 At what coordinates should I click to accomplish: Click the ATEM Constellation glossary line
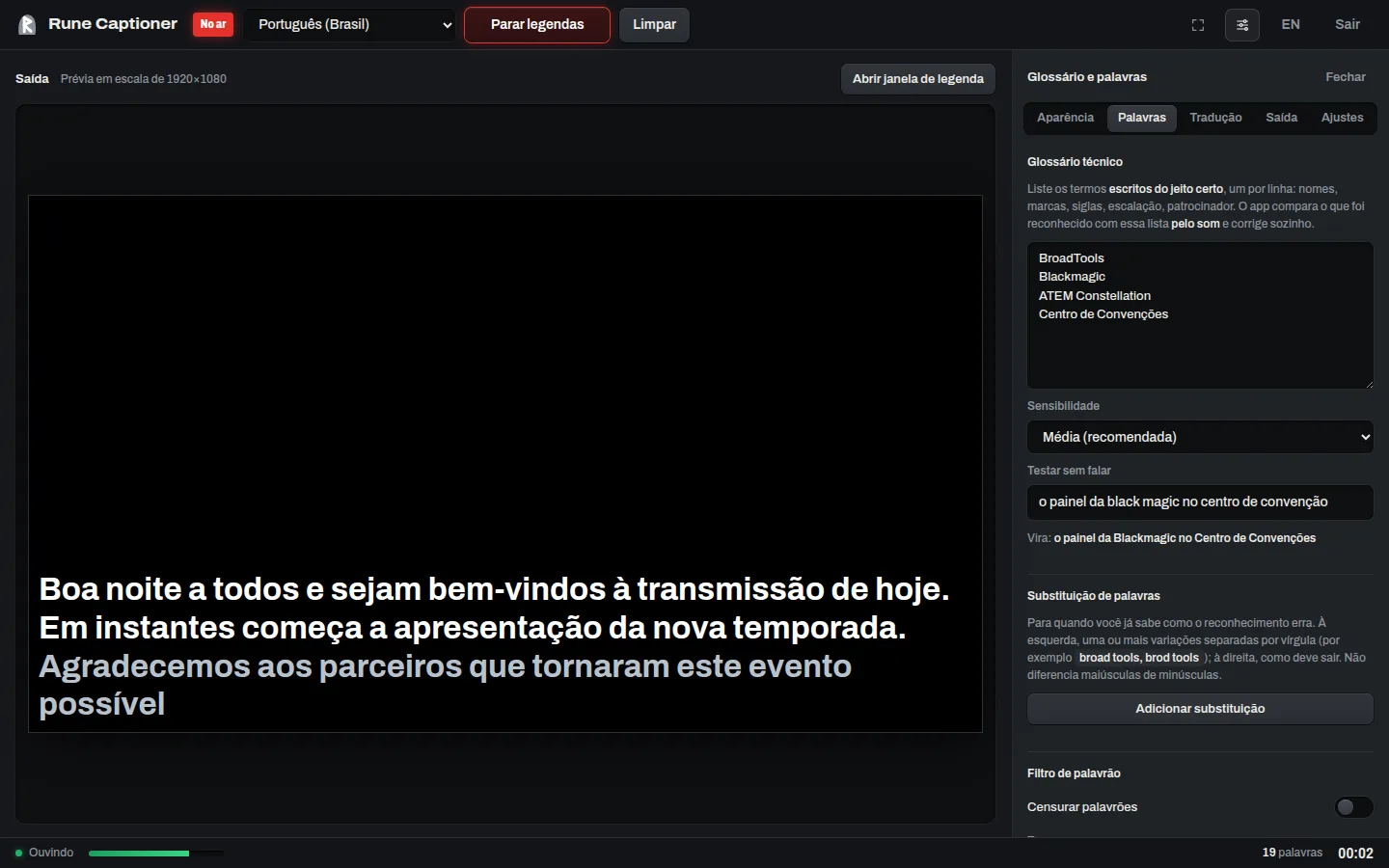pyautogui.click(x=1095, y=296)
